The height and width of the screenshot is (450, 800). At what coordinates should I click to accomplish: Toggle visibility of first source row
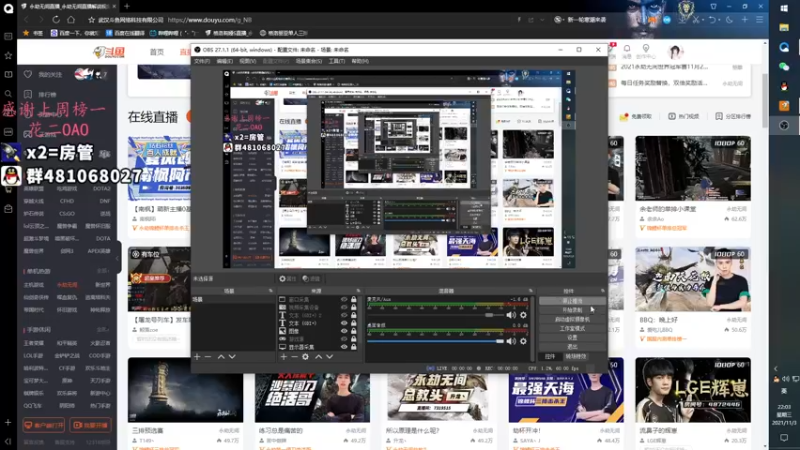pyautogui.click(x=344, y=299)
